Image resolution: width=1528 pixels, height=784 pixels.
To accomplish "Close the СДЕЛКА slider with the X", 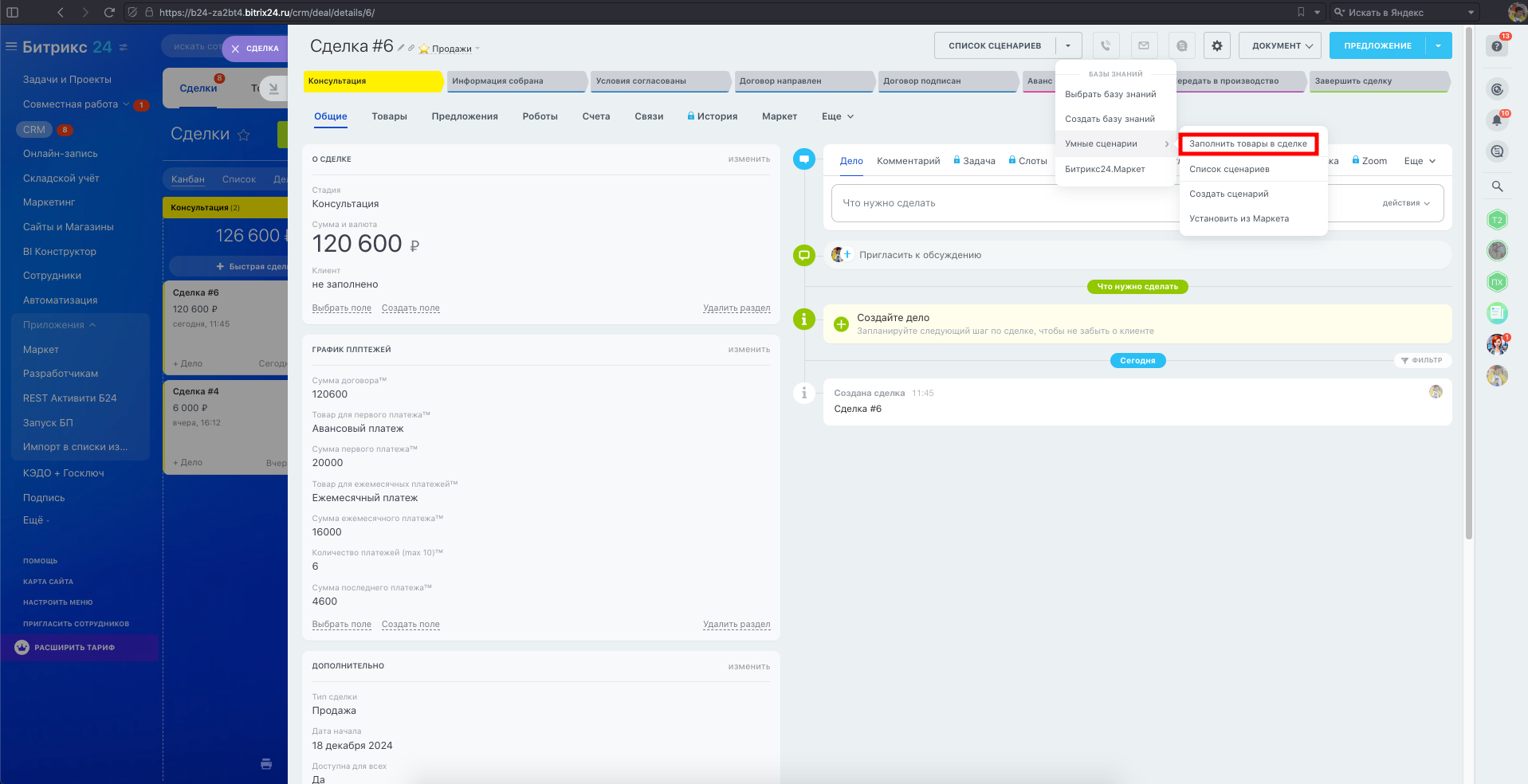I will [x=235, y=49].
